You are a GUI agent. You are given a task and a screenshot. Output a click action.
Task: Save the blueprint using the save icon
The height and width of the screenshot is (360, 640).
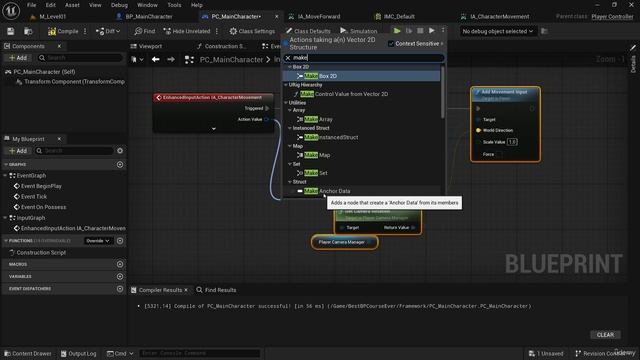pos(11,31)
